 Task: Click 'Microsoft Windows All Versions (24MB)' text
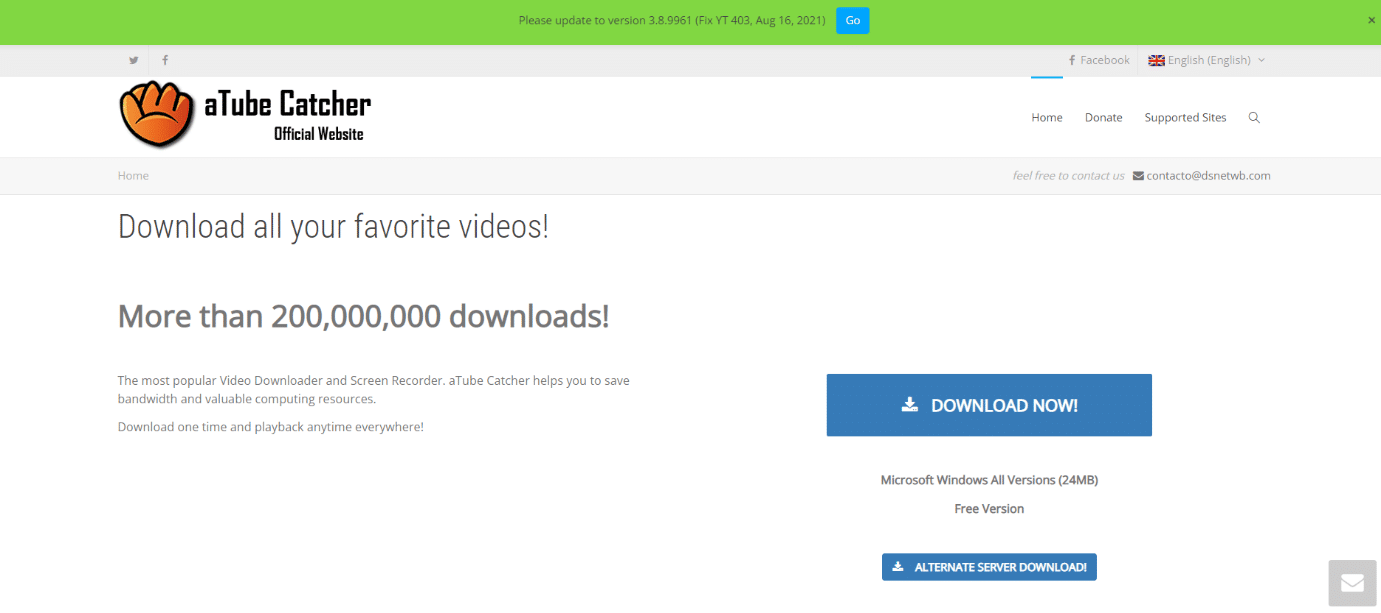[x=989, y=480]
